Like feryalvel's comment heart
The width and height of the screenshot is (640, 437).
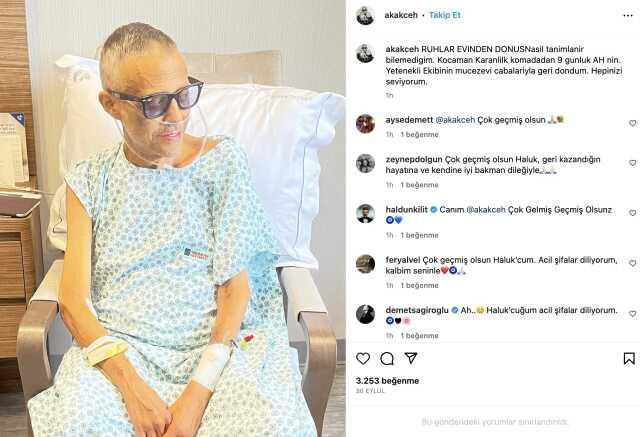click(x=632, y=264)
